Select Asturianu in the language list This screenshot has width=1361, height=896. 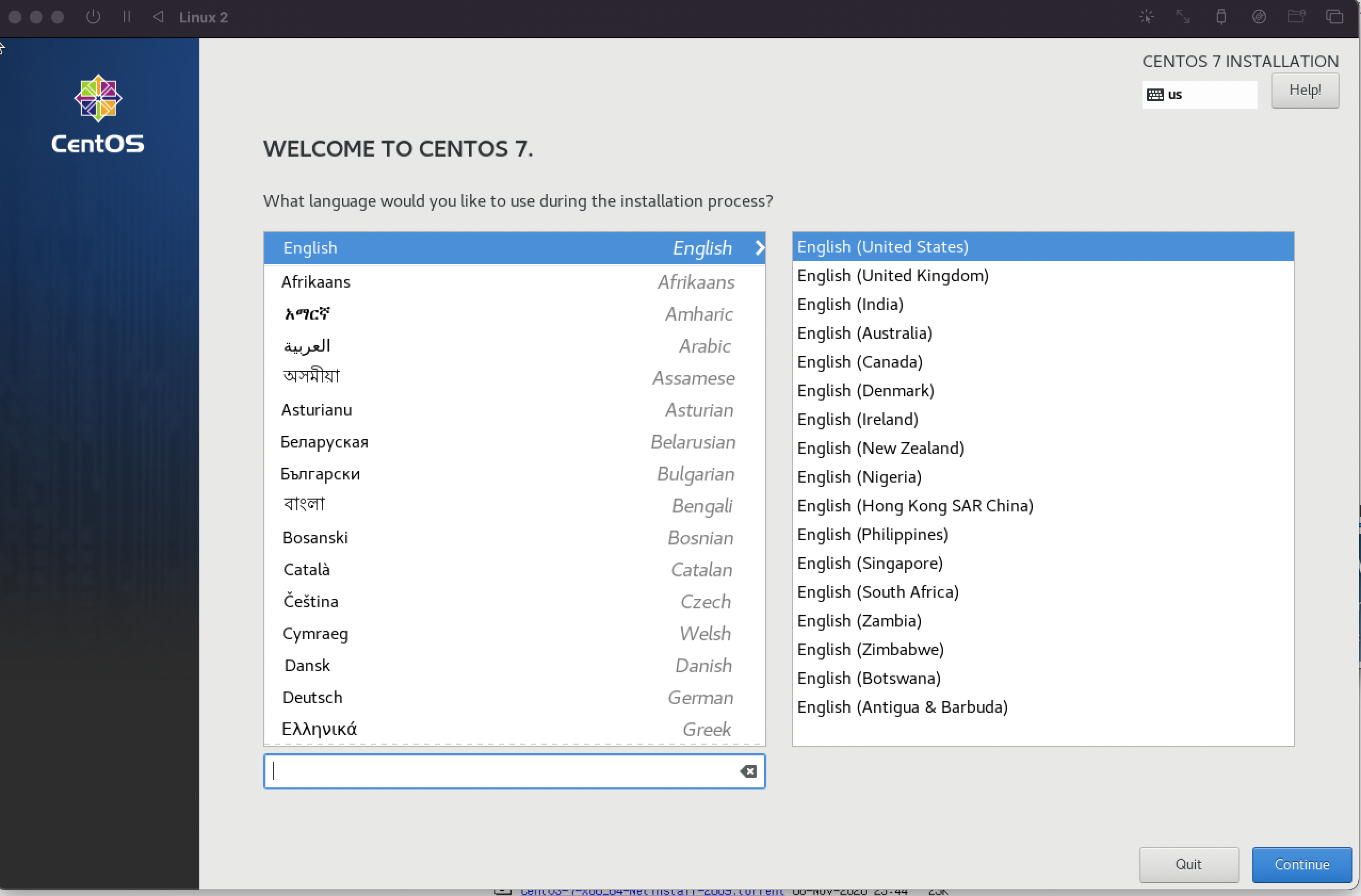point(514,410)
